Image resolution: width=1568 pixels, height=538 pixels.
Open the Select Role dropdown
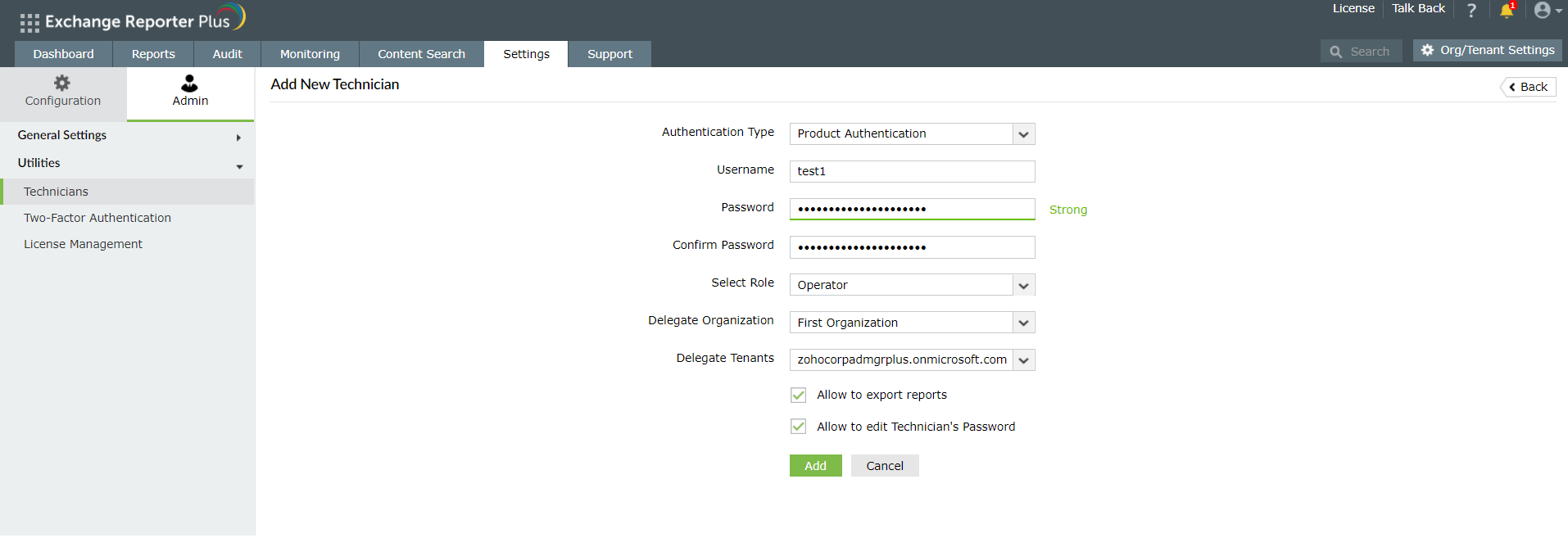coord(1023,286)
